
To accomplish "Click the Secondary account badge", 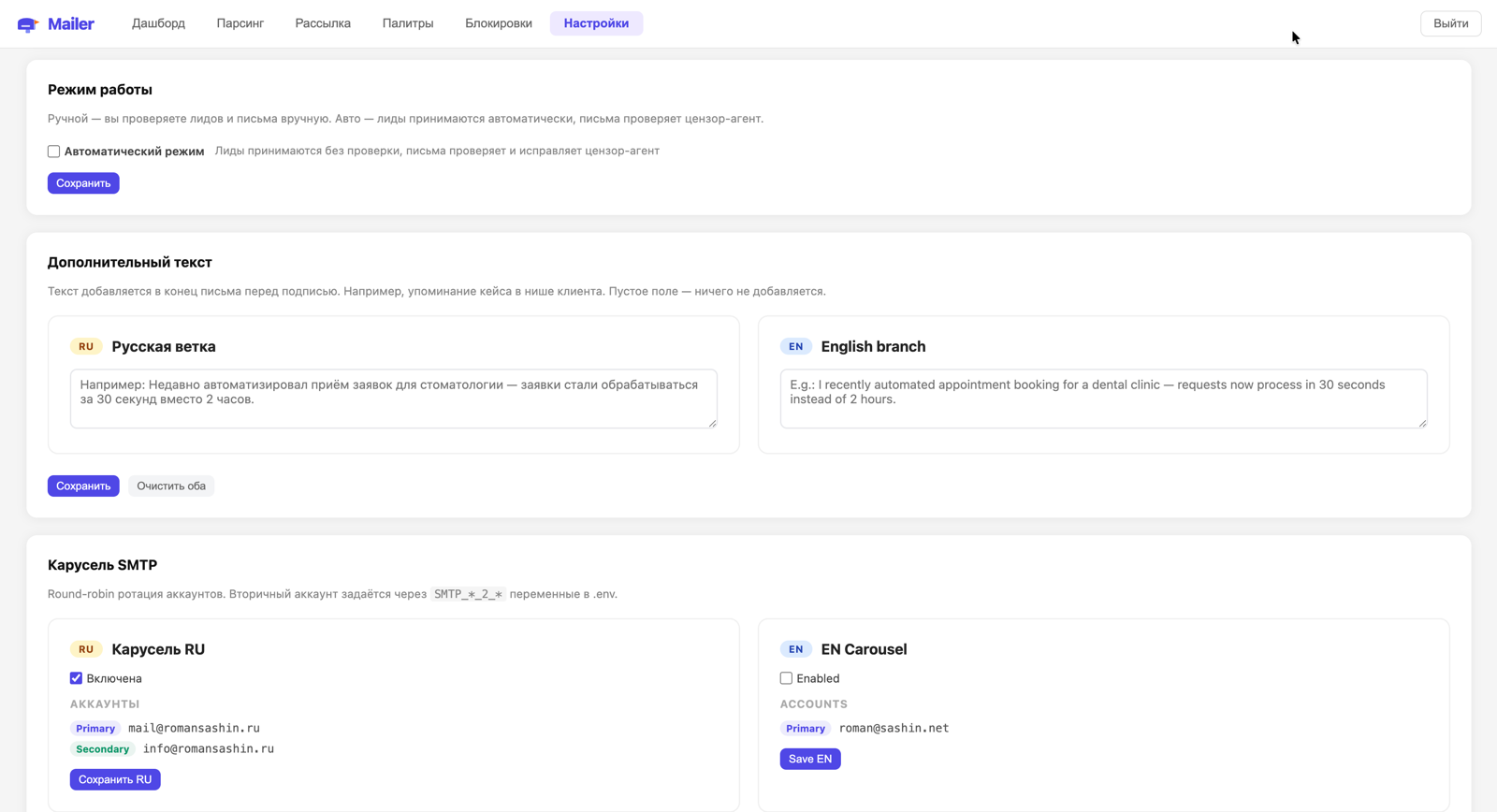I will coord(103,749).
